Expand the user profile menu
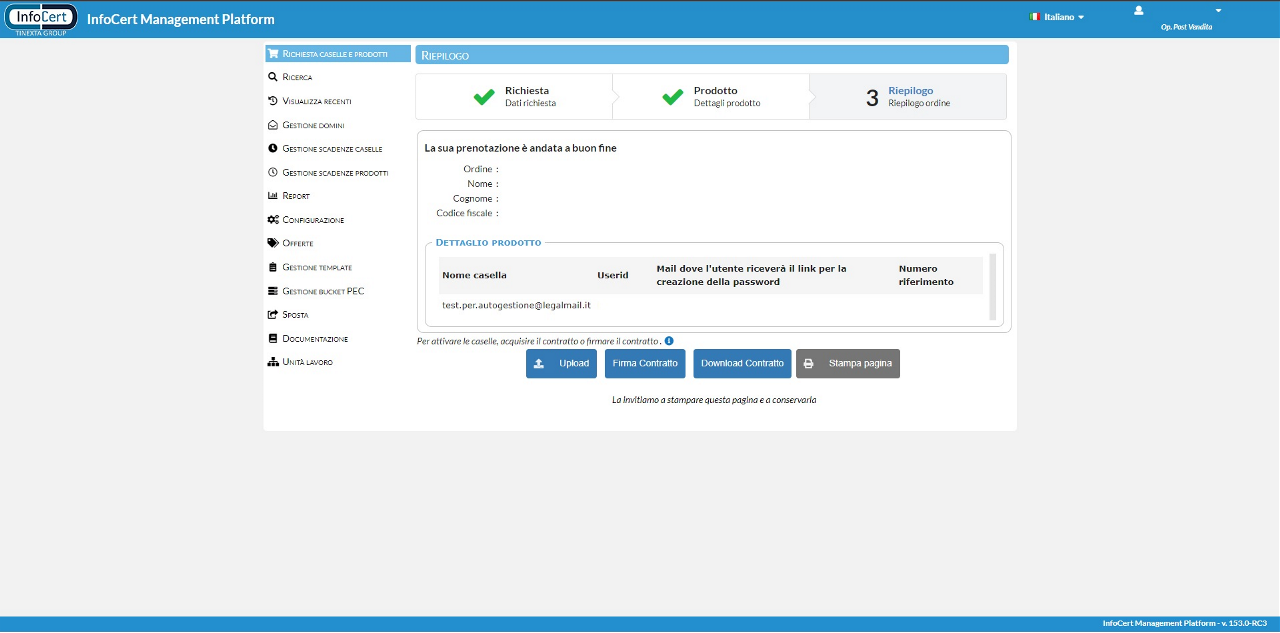Screen dimensions: 1280x633 [1138, 11]
